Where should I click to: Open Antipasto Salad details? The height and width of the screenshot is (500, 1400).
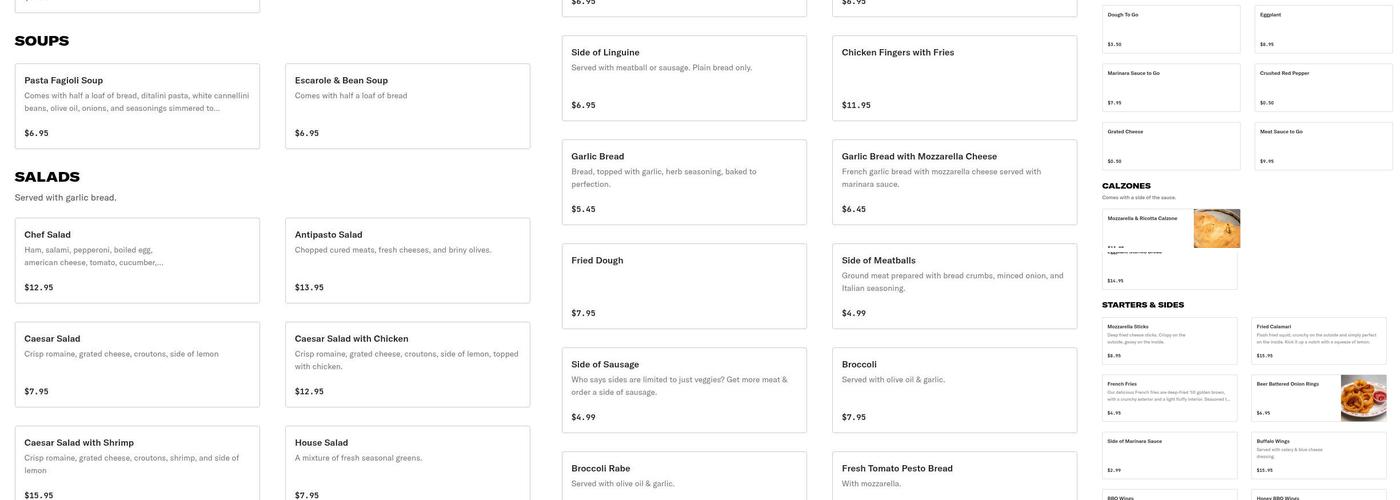407,260
